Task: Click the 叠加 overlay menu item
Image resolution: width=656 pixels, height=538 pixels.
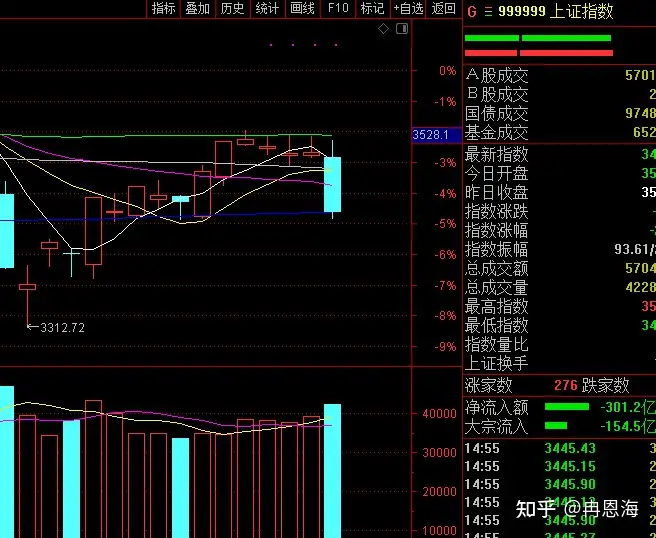Action: [x=197, y=8]
